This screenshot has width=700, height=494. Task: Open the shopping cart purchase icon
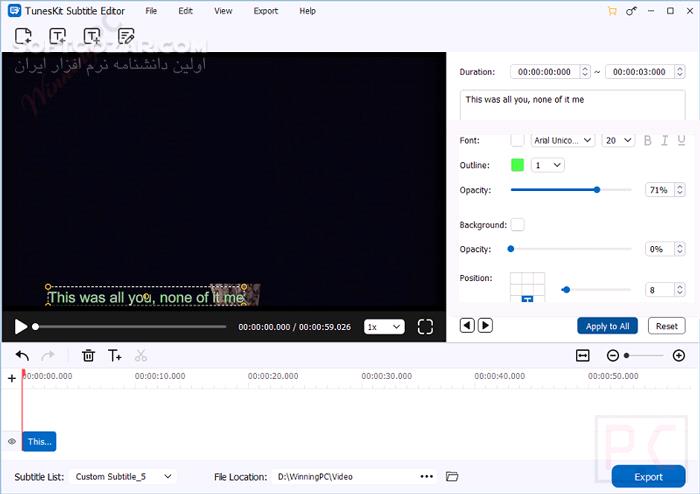pyautogui.click(x=612, y=11)
